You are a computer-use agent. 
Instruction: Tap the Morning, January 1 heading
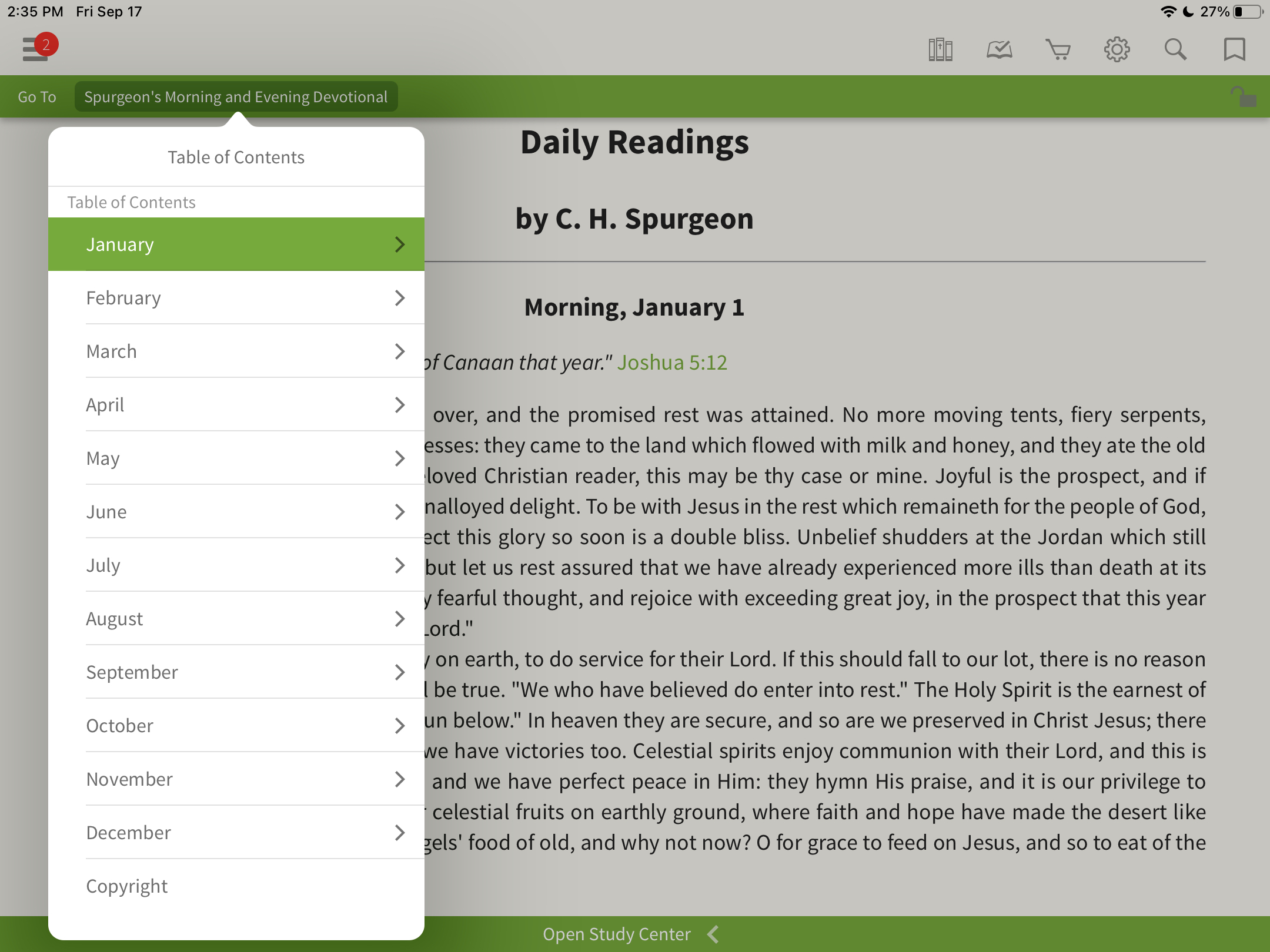coord(634,307)
